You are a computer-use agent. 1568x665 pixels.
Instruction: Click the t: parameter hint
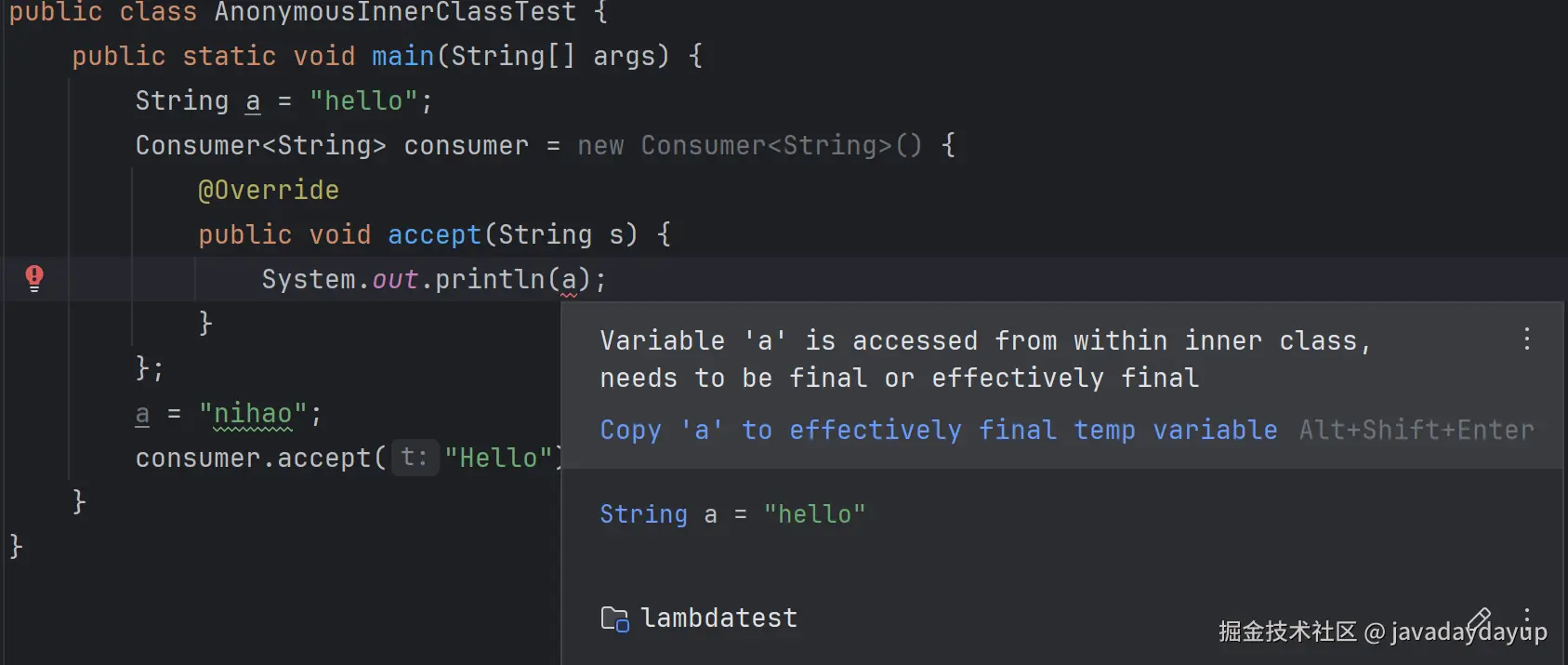point(414,458)
